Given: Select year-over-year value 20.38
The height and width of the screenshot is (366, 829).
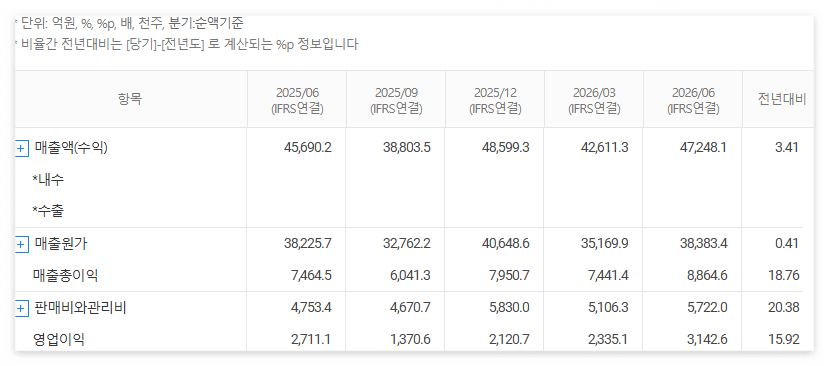Looking at the screenshot, I should tap(784, 307).
